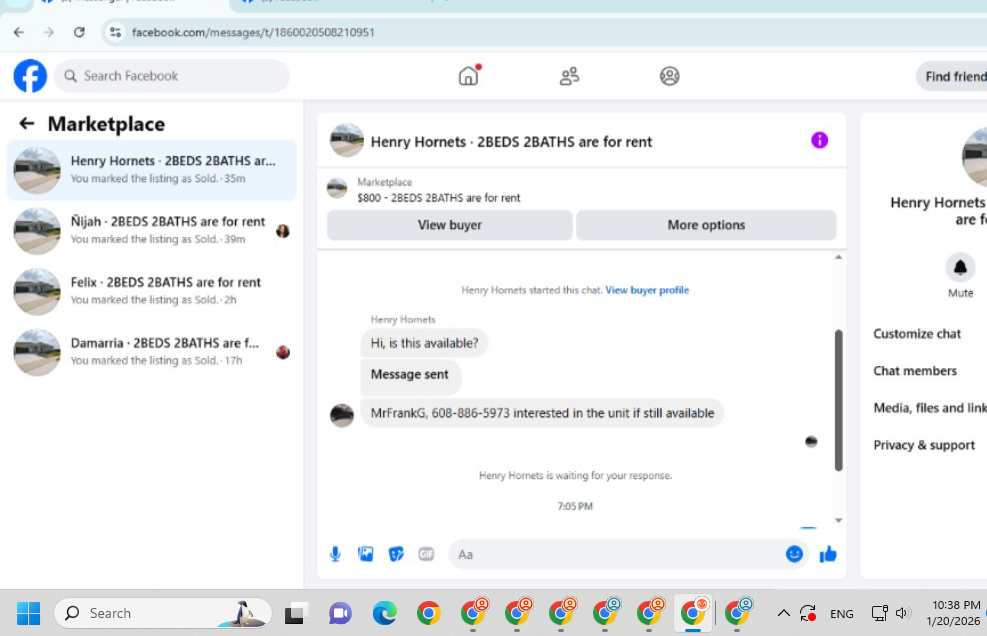The height and width of the screenshot is (636, 987).
Task: Open Task View on taskbar
Action: click(x=295, y=613)
